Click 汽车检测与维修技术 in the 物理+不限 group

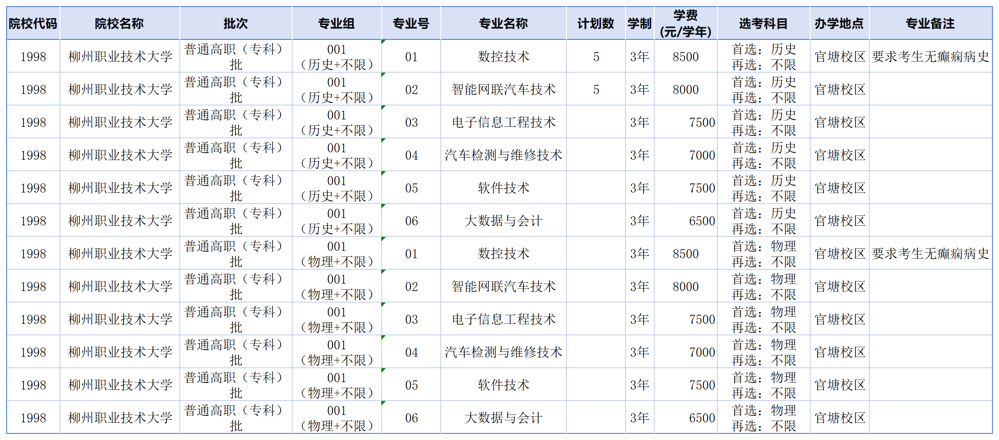tap(503, 352)
